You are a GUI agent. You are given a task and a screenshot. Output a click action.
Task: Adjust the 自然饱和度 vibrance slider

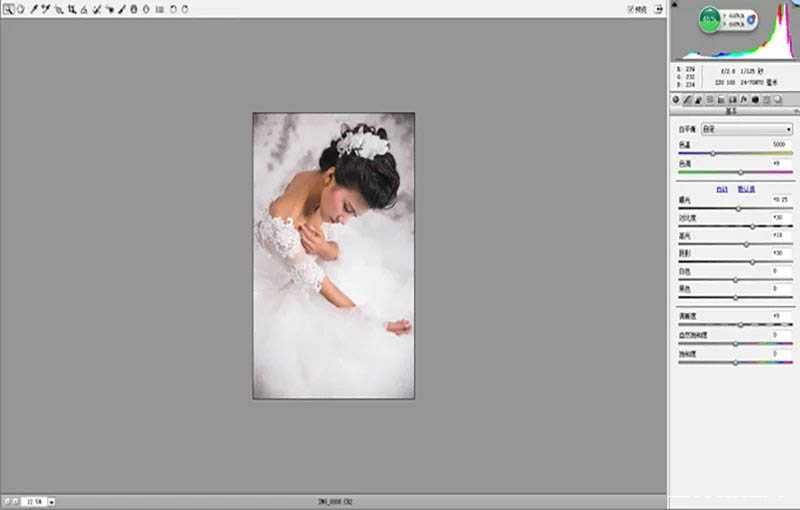[735, 344]
